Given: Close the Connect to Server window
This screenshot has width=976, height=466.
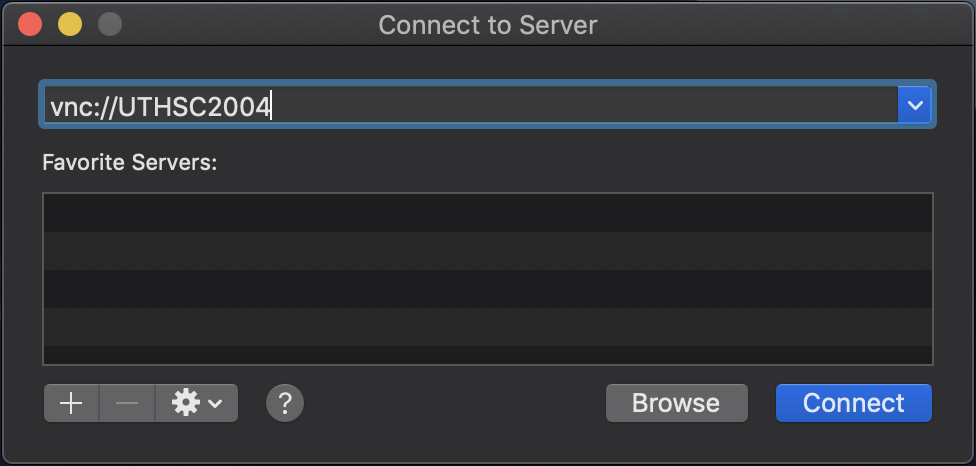Looking at the screenshot, I should 30,25.
